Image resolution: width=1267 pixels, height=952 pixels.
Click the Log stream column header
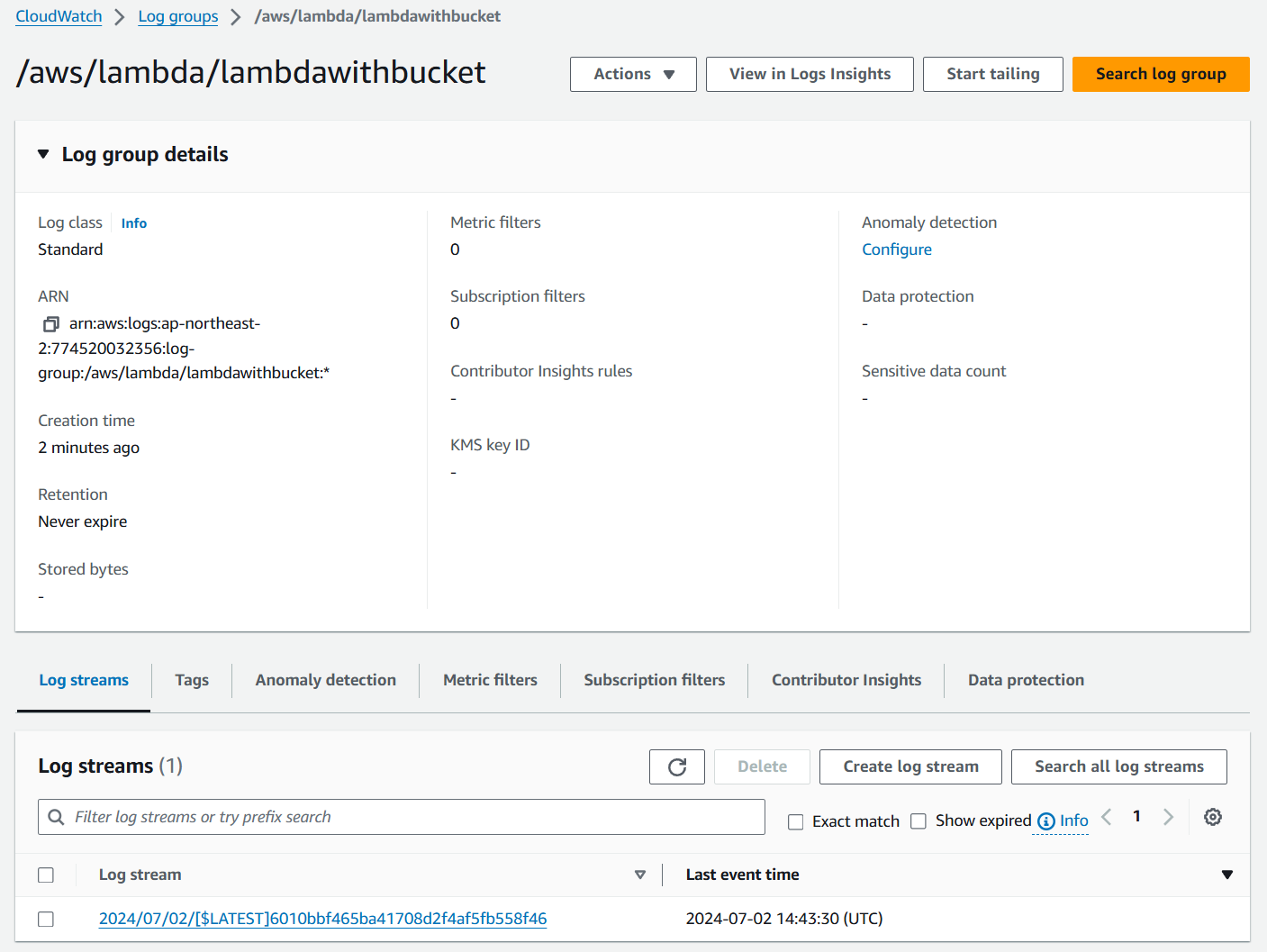pos(140,875)
